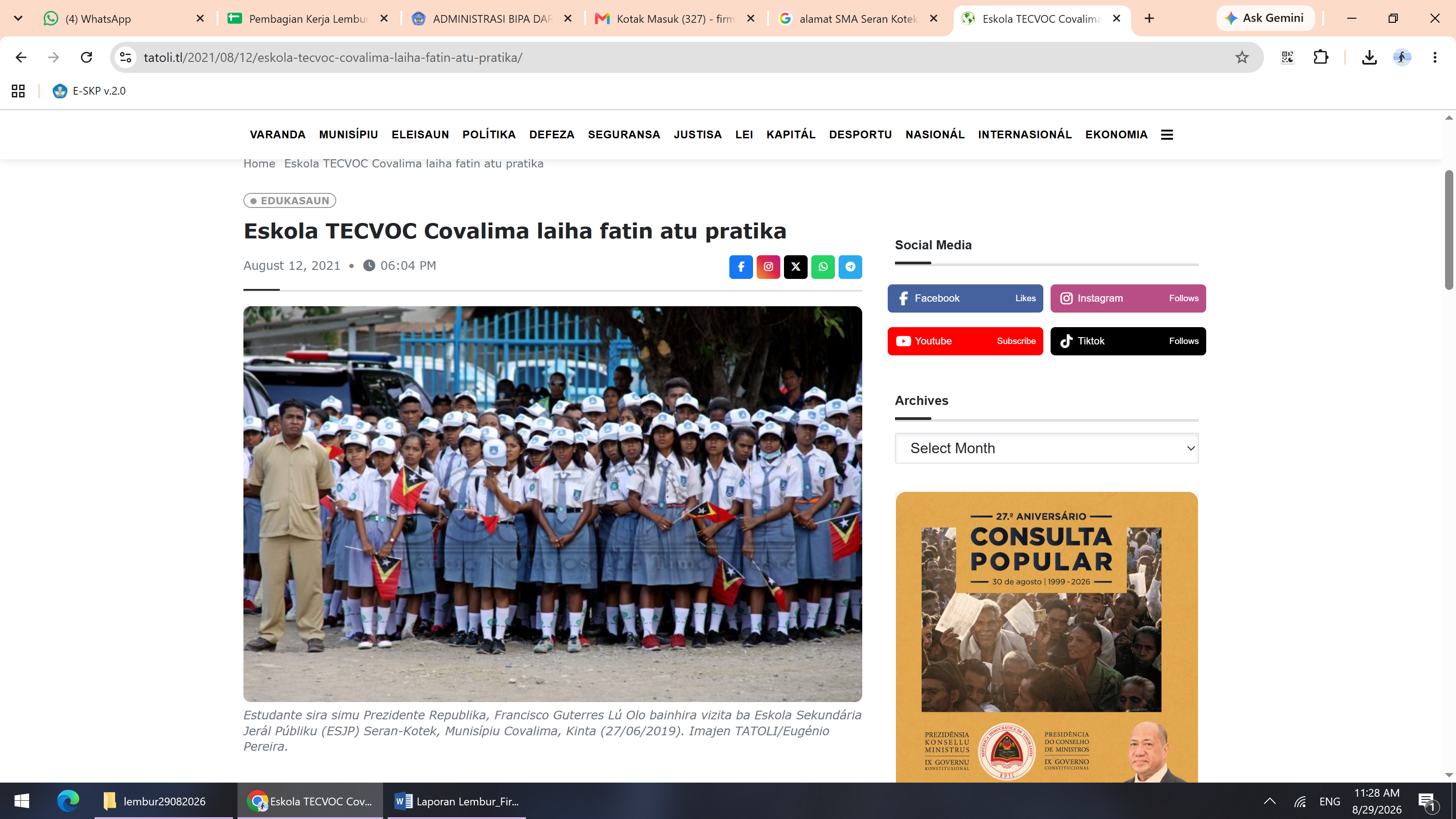Share article via Facebook icon

click(x=740, y=267)
